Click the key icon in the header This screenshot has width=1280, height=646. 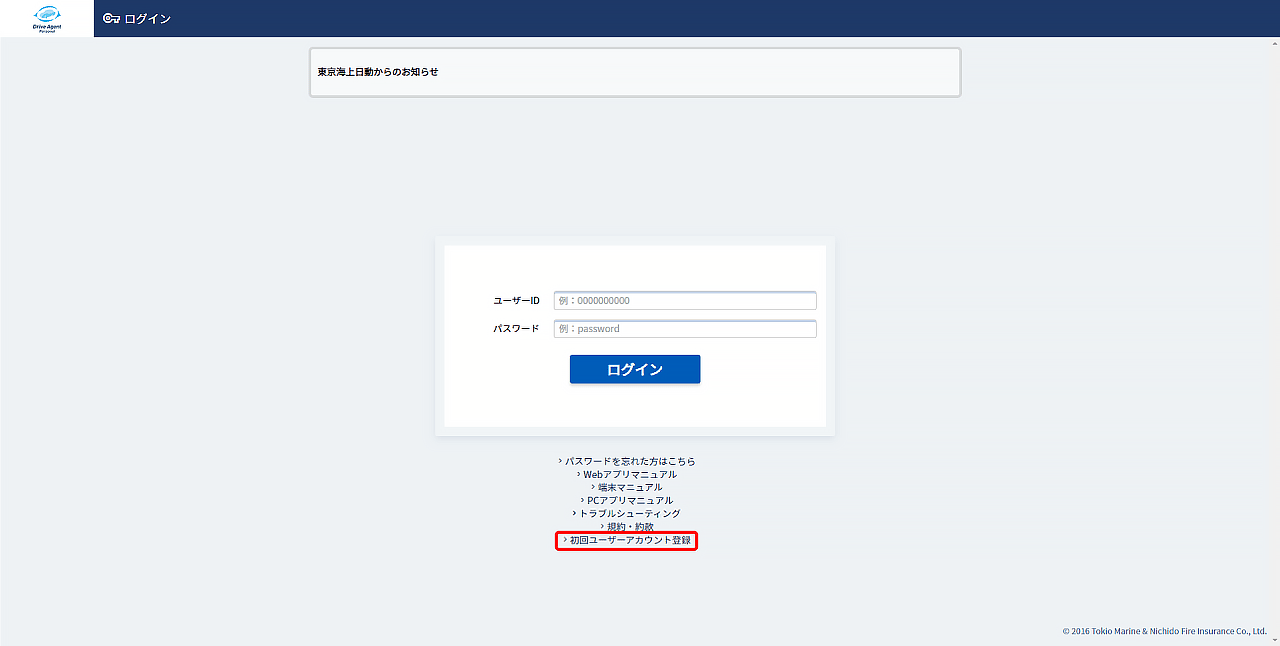(x=111, y=19)
